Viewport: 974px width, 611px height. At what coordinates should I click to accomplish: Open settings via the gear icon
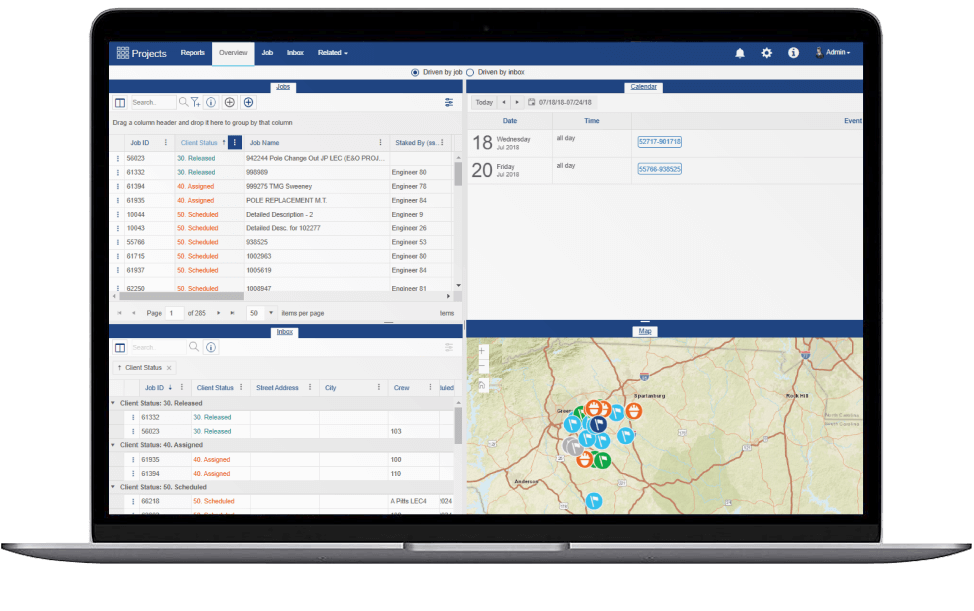767,53
